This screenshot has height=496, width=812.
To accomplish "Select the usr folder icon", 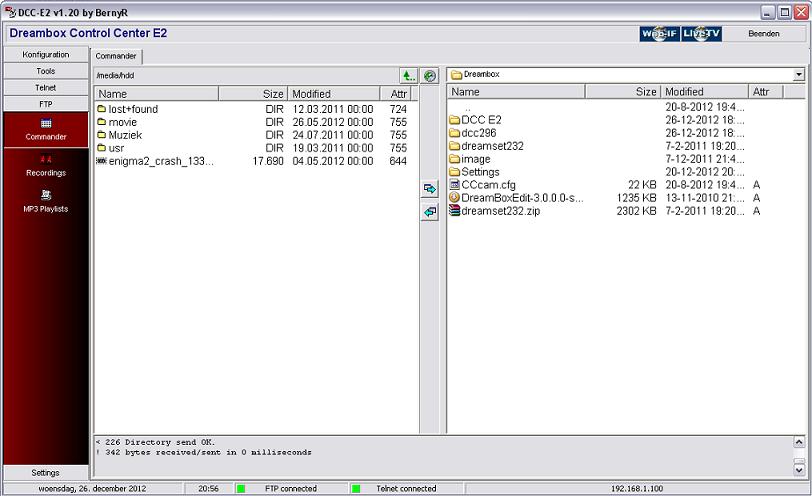I will point(102,148).
